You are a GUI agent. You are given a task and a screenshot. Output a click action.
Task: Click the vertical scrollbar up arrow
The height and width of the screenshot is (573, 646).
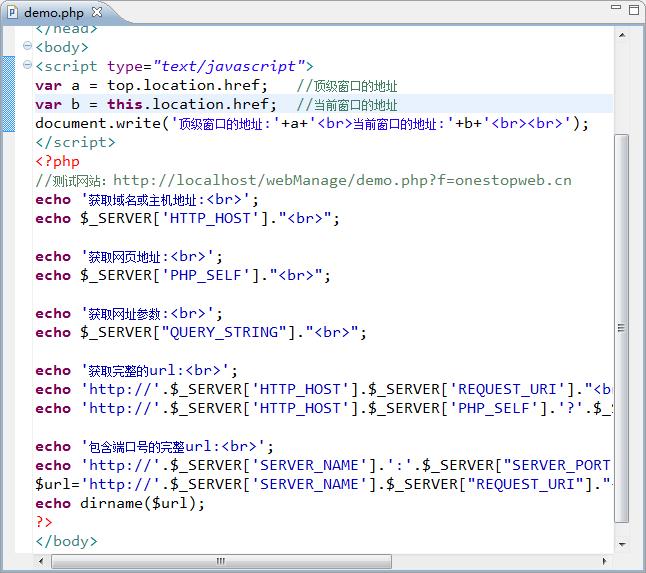622,35
